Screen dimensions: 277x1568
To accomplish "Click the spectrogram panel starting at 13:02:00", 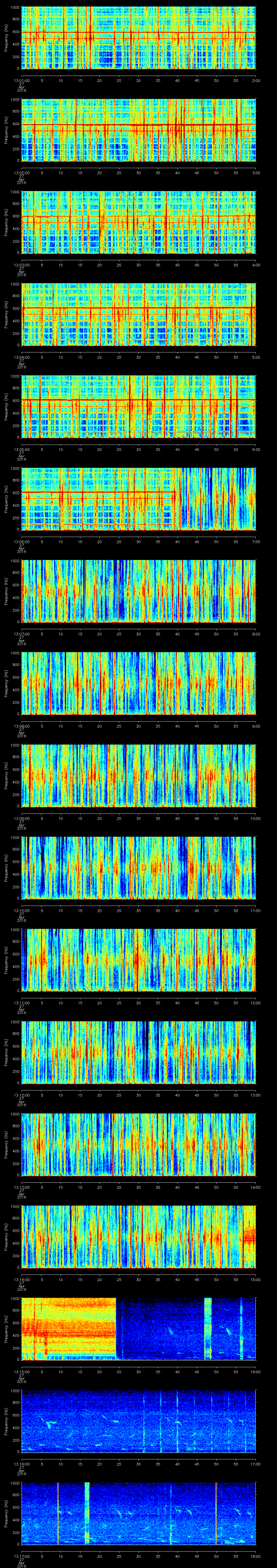I will click(139, 130).
